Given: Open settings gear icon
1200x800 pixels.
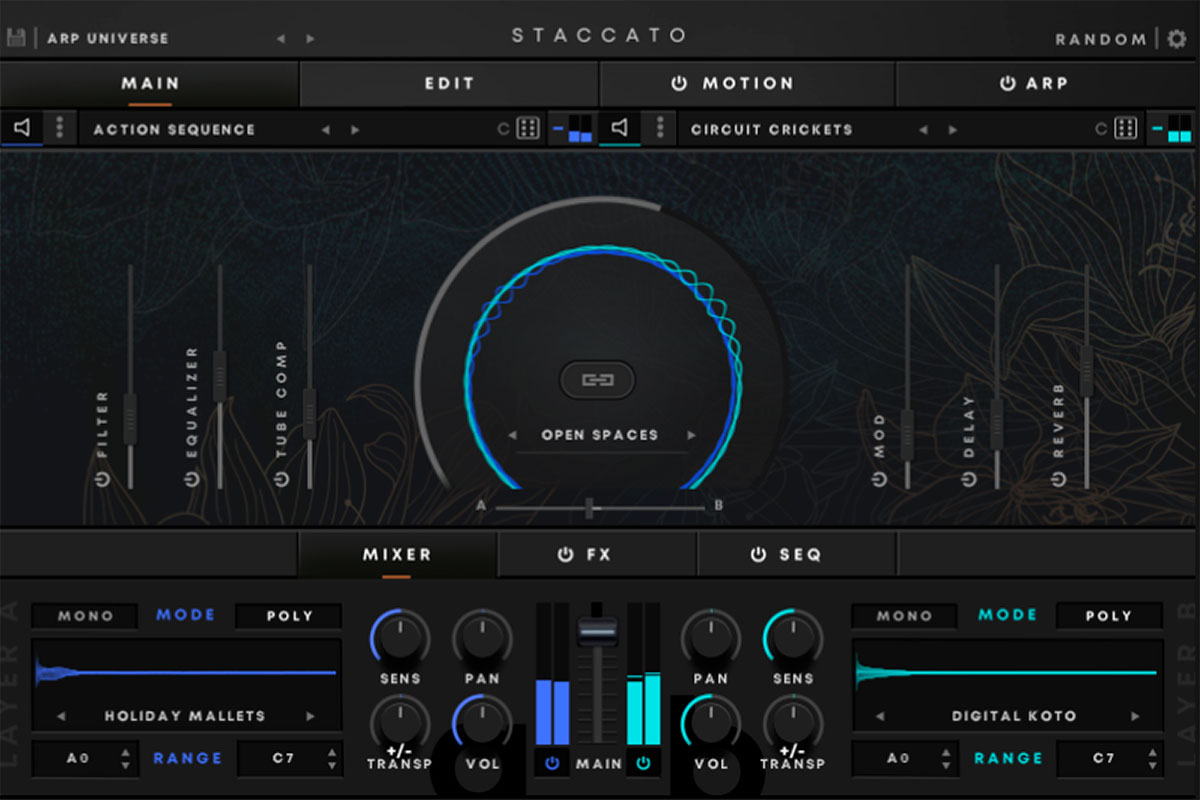Looking at the screenshot, I should point(1176,38).
